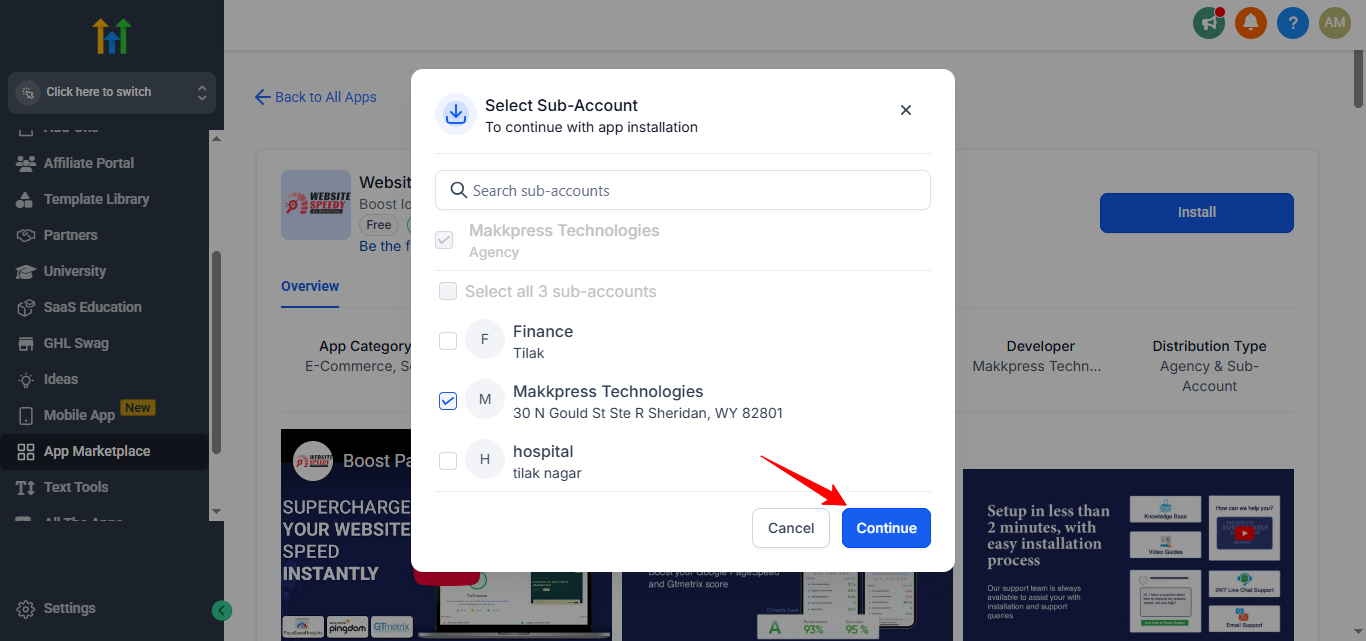Click the sidebar vertical scrollbar thumb
This screenshot has width=1366, height=641.
point(216,352)
